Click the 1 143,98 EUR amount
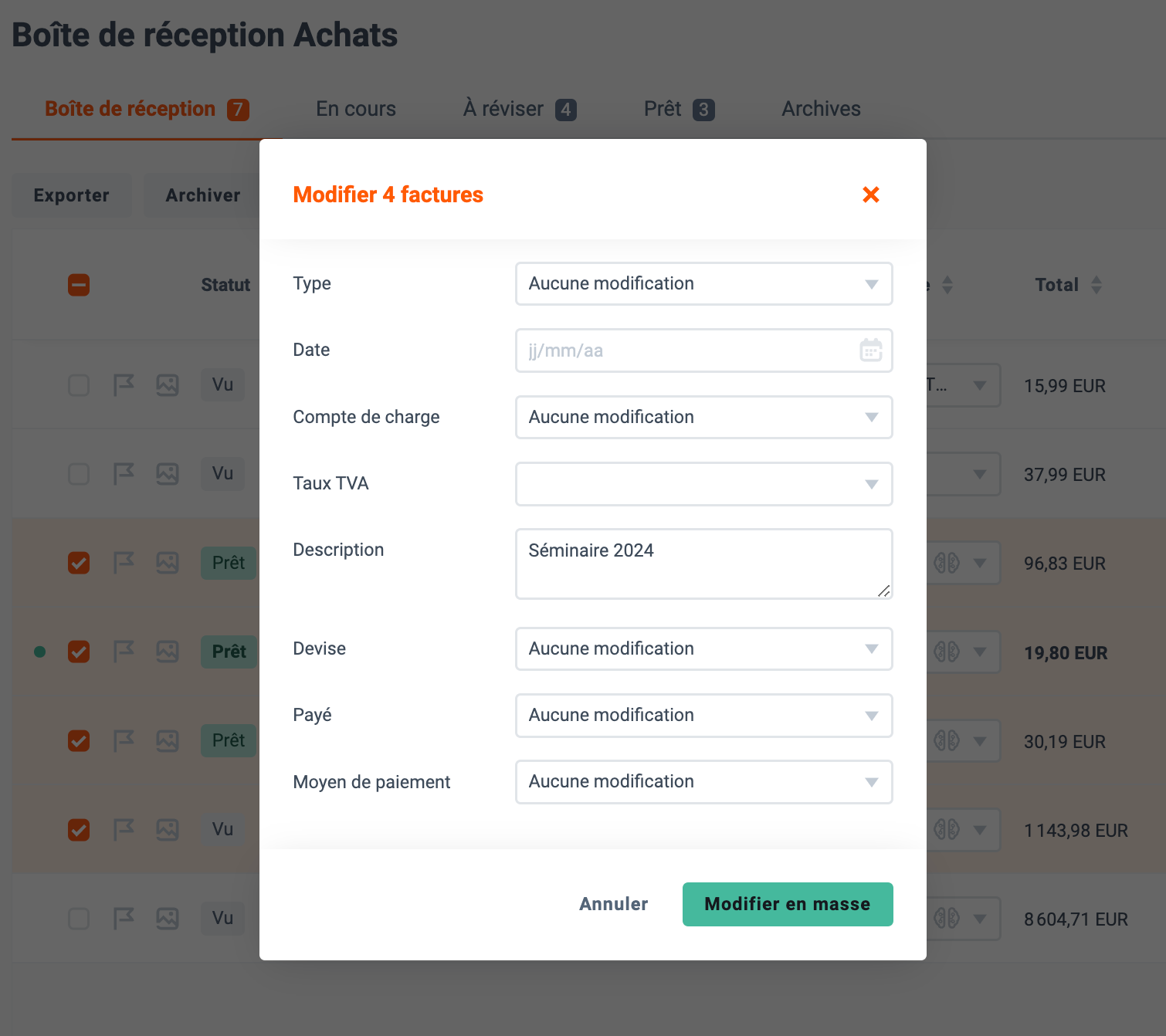1166x1036 pixels. click(1076, 831)
